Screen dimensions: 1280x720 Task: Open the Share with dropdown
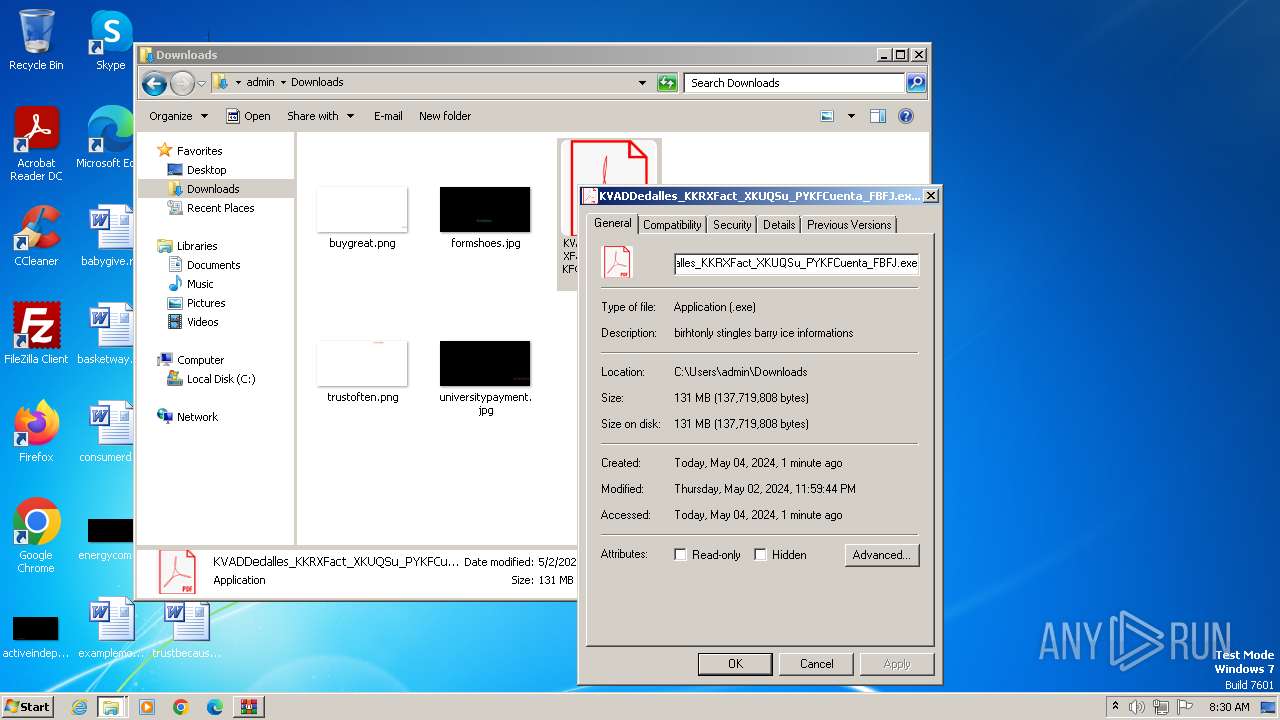(x=320, y=116)
